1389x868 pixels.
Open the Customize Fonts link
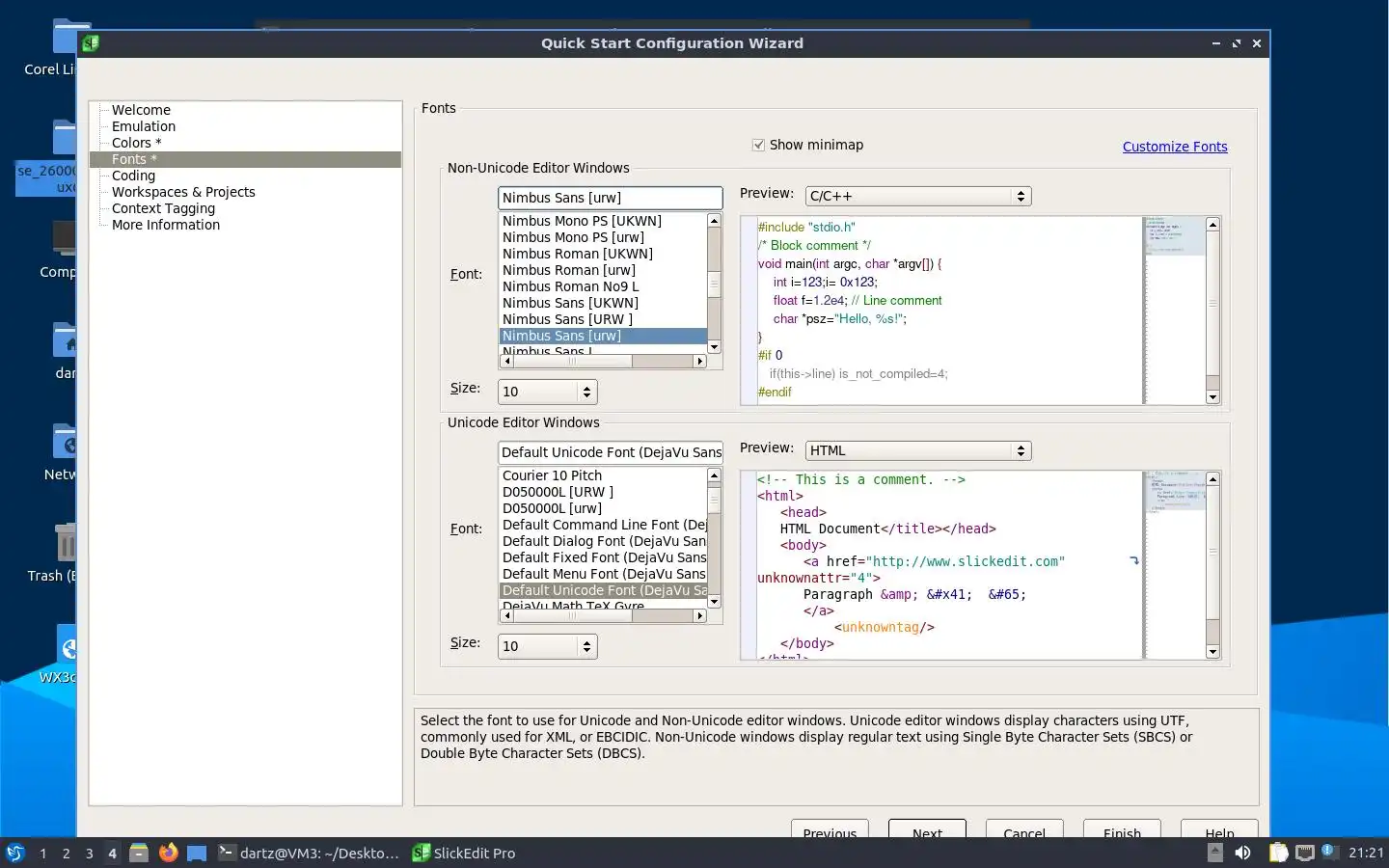[x=1175, y=147]
